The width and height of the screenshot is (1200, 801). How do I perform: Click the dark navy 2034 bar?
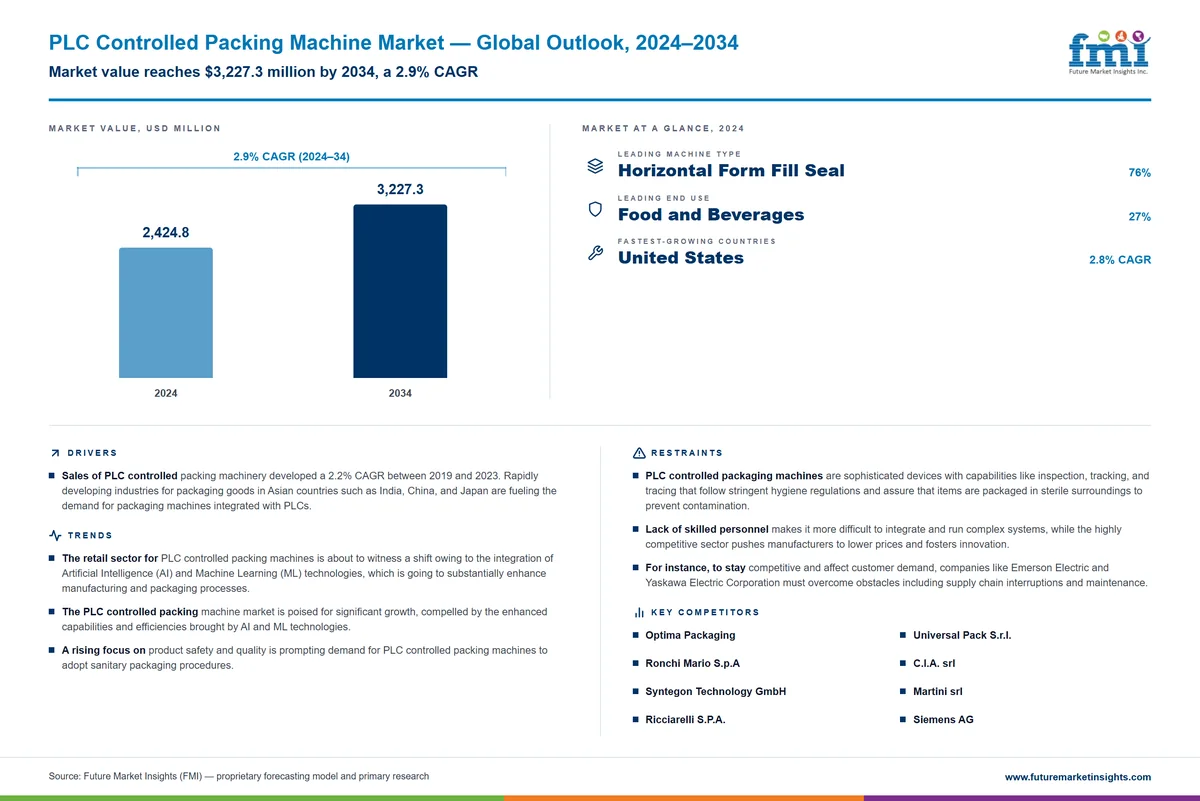click(x=400, y=292)
